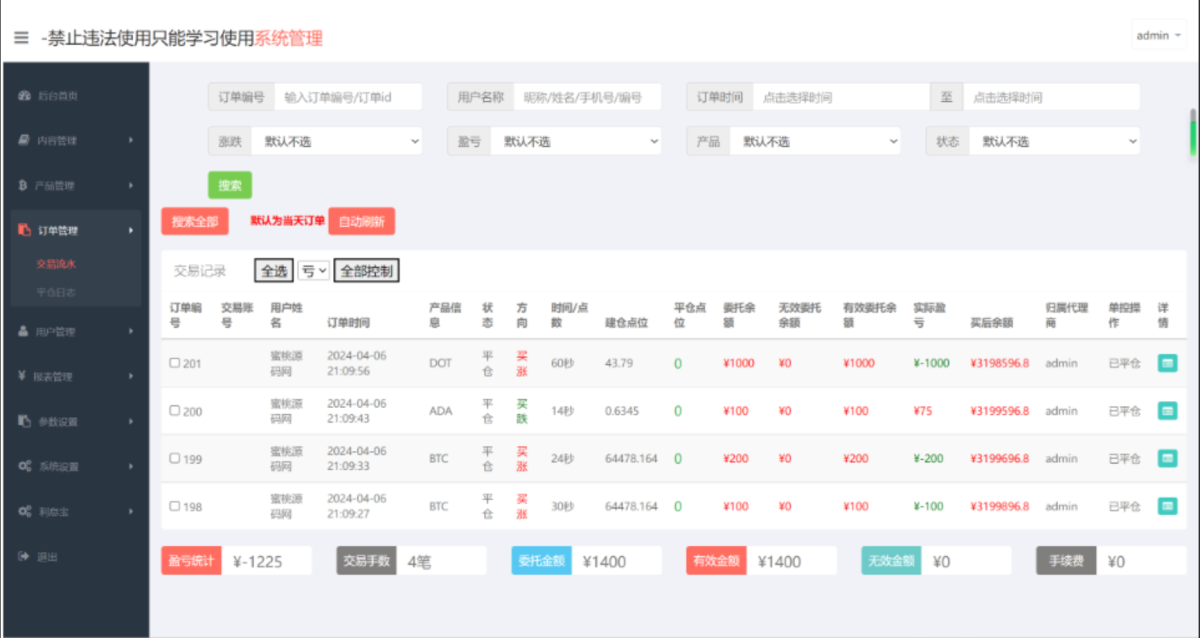Click the 0.6345 opening price cell
Screen dimensions: 1200x638
[x=623, y=411]
